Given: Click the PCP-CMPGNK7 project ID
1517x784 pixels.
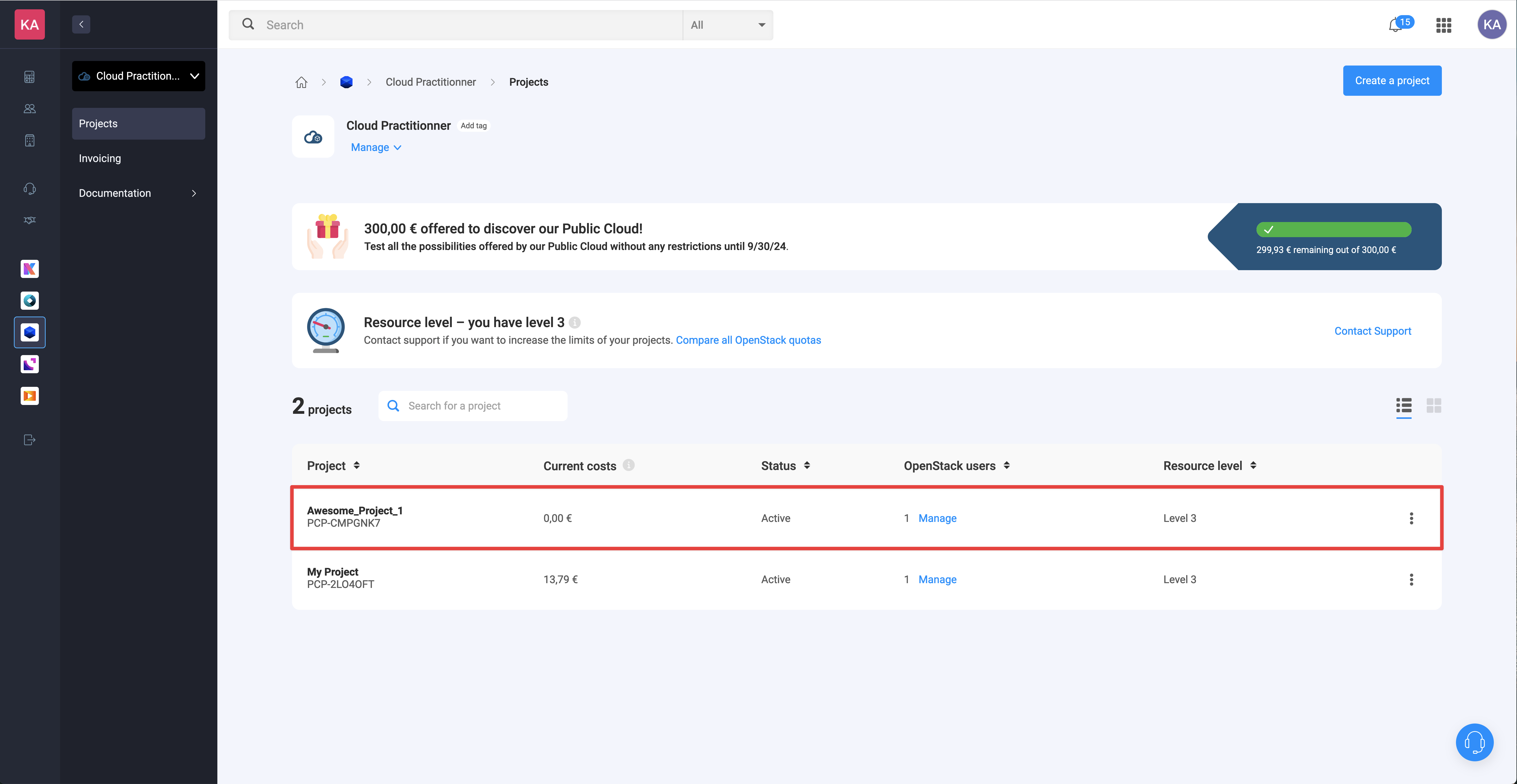Looking at the screenshot, I should pos(343,523).
